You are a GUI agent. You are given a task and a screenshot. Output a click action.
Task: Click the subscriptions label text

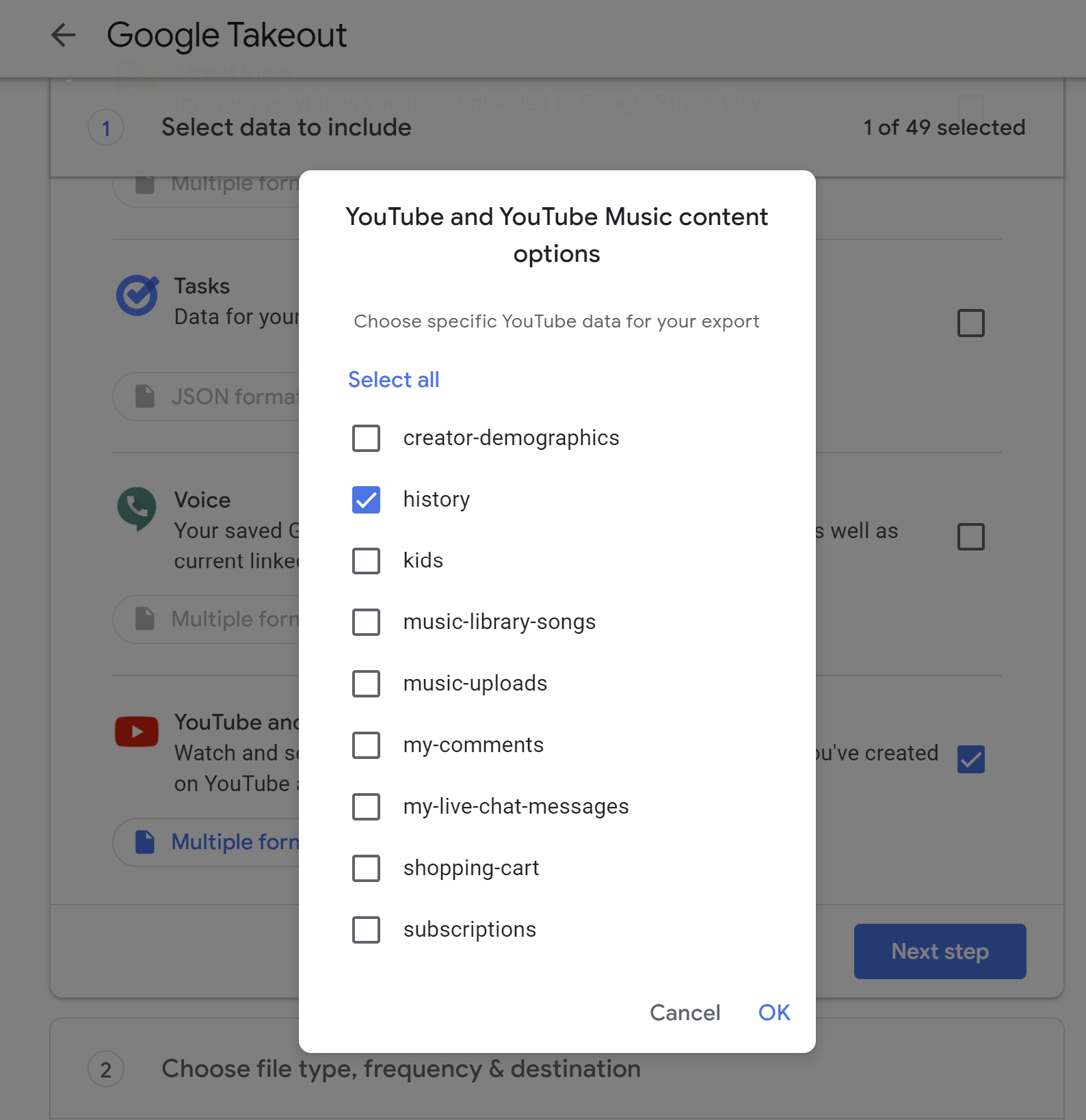[x=470, y=930]
